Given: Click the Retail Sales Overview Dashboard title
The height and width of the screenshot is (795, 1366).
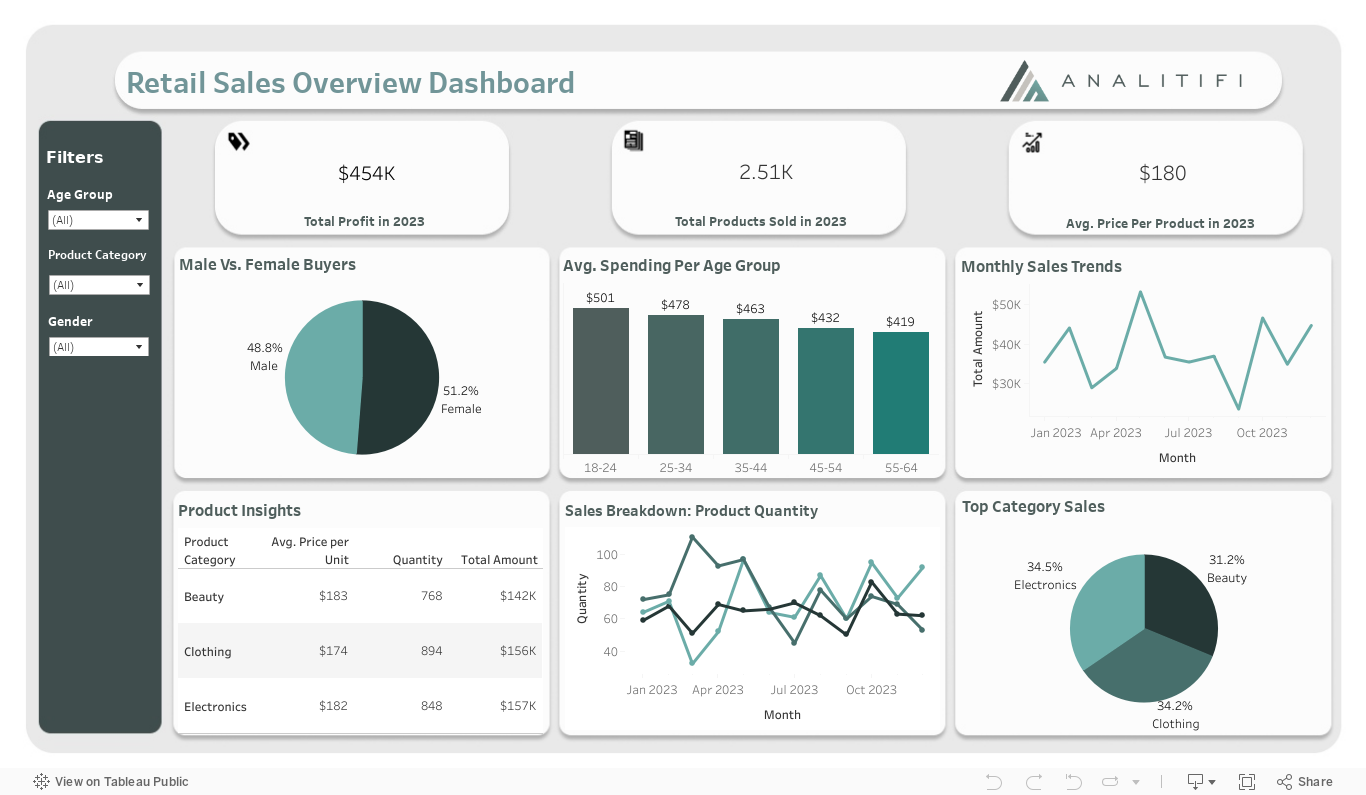Looking at the screenshot, I should 350,82.
